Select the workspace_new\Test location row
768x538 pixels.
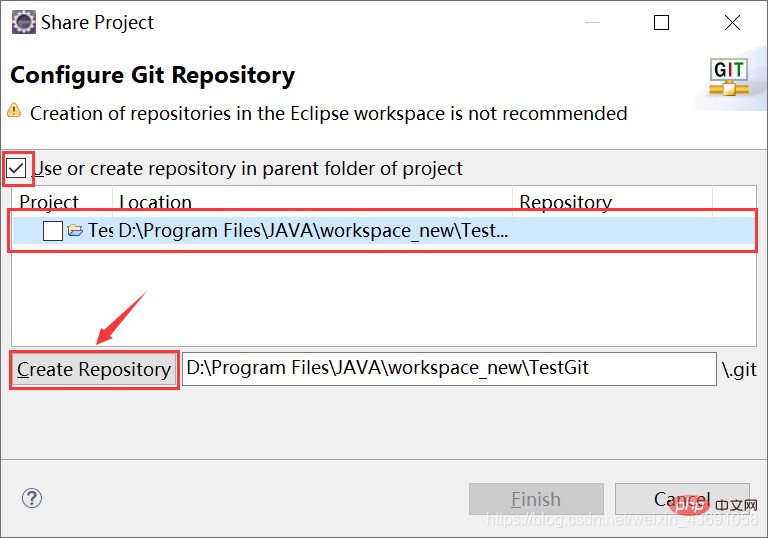tap(384, 230)
